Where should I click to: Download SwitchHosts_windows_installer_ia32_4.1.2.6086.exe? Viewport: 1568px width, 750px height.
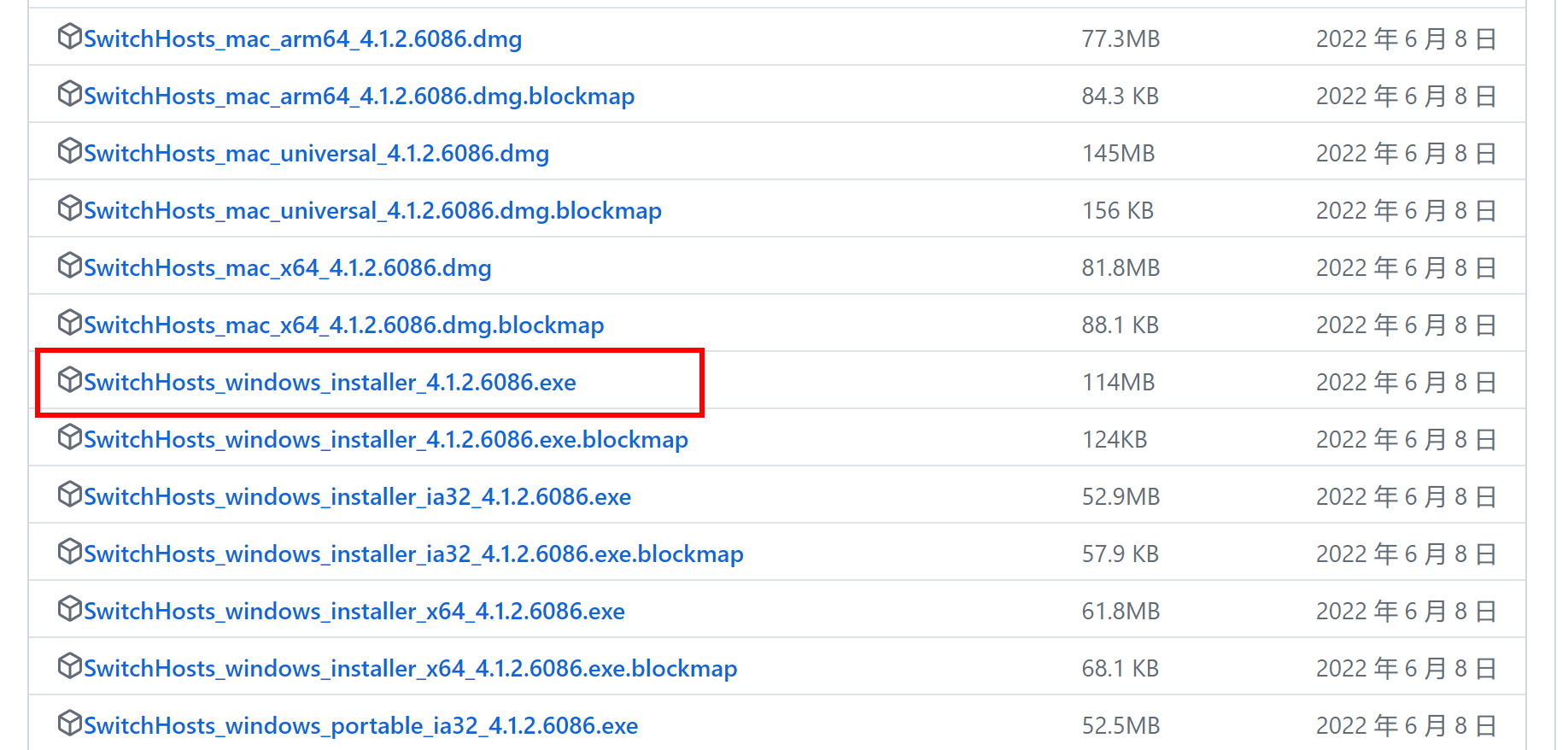tap(357, 497)
